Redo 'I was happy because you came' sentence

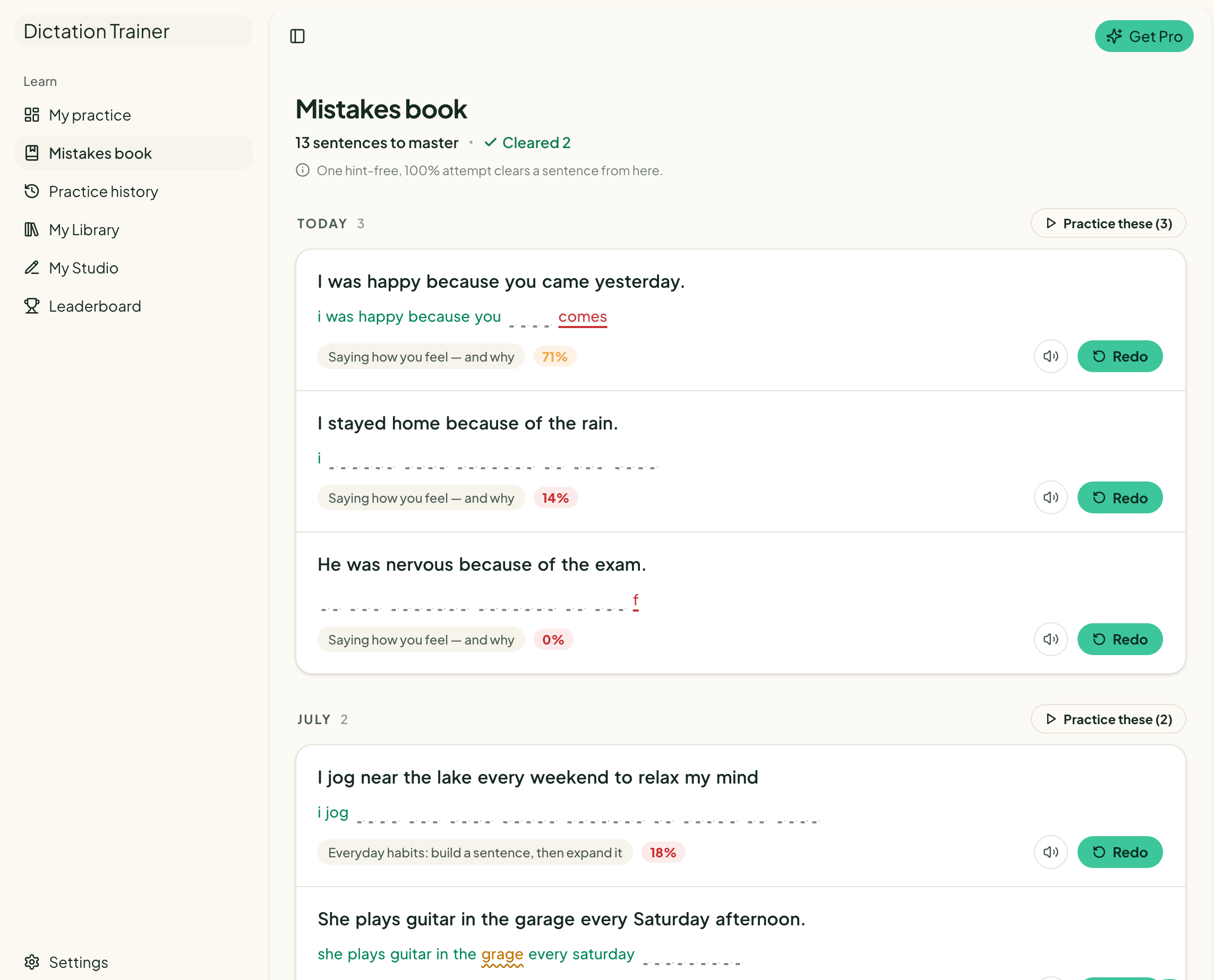1119,356
